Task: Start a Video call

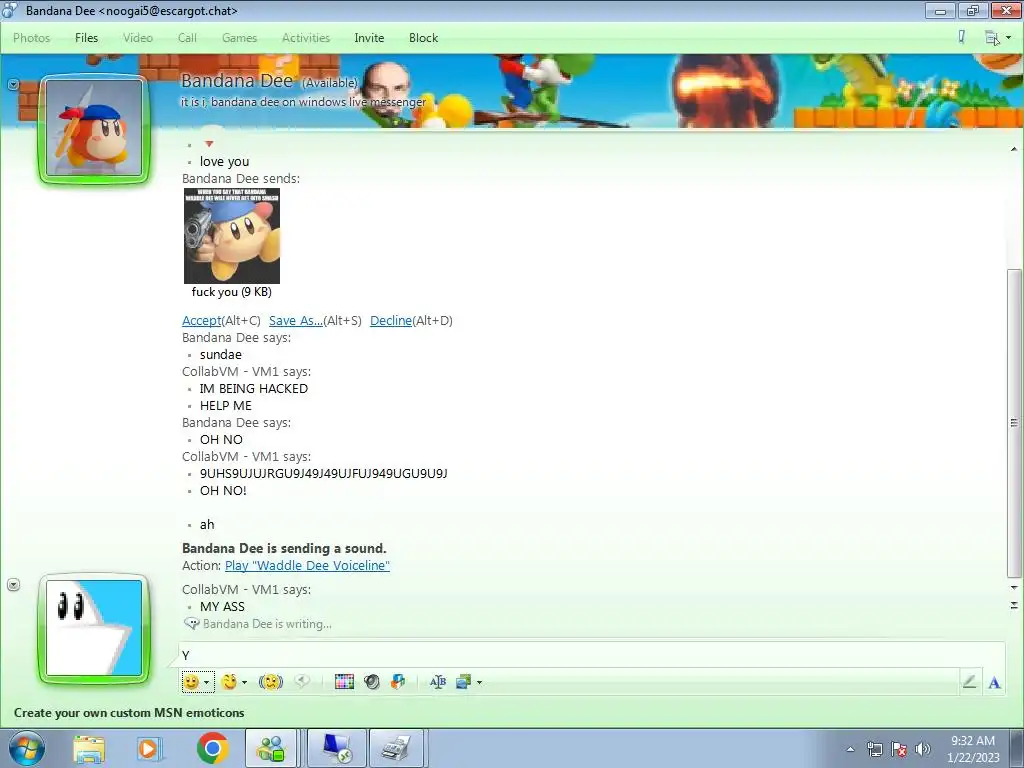Action: click(138, 38)
